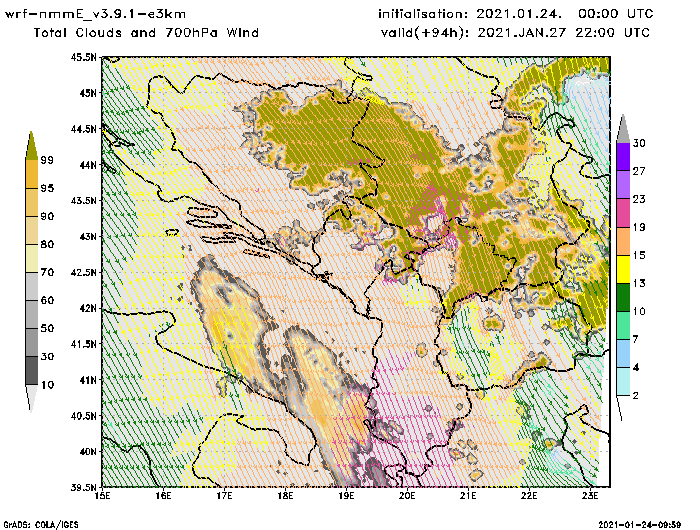Click the model name 'wrf-nmmE_v3.9.1-e3km'
Viewport: 700px width, 530px height.
95,14
